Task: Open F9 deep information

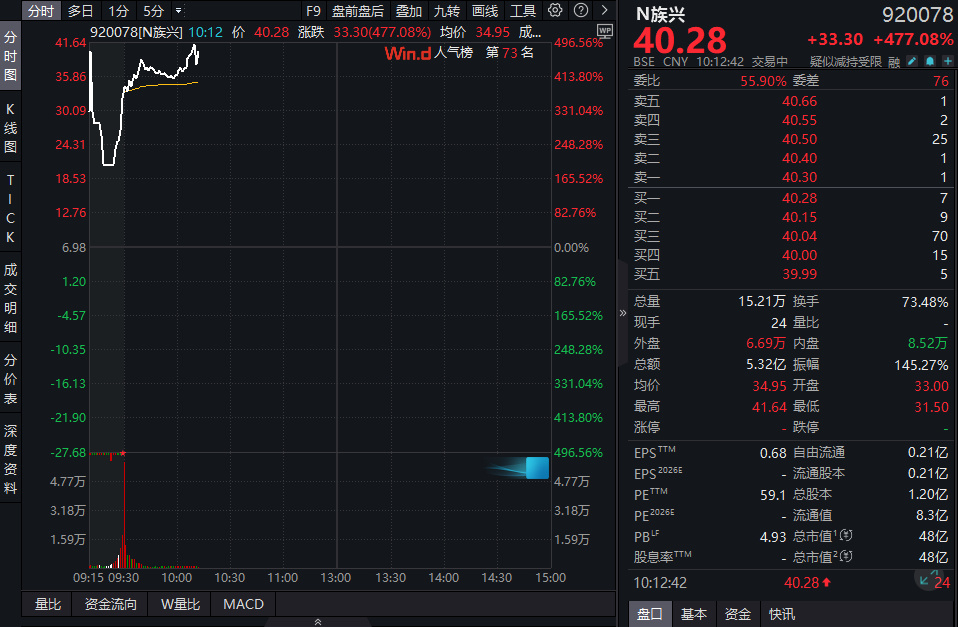Action: [x=313, y=11]
